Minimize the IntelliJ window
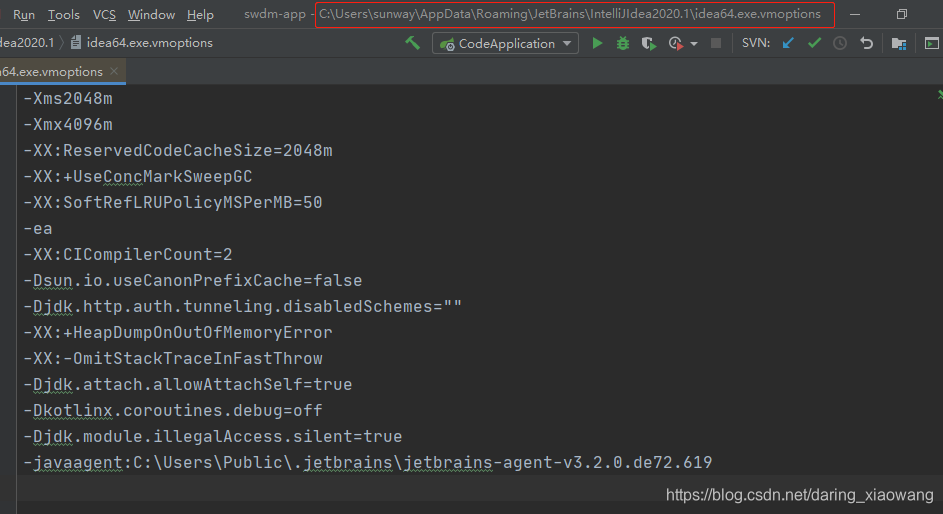The height and width of the screenshot is (514, 943). pos(855,14)
